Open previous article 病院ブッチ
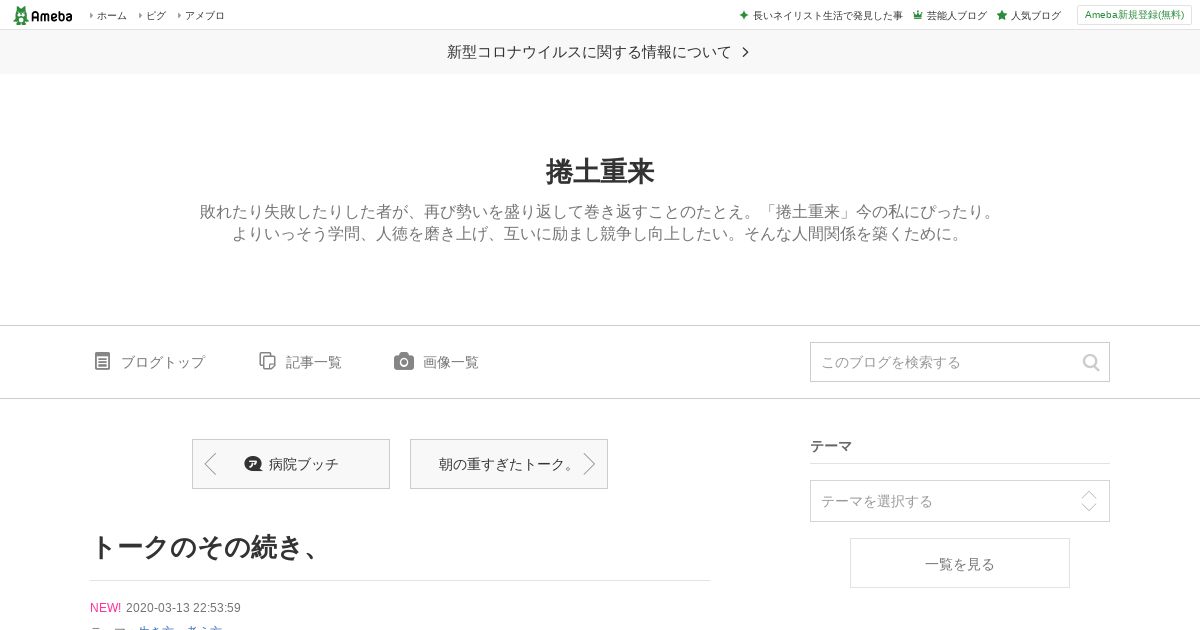Viewport: 1200px width, 630px height. pos(291,464)
